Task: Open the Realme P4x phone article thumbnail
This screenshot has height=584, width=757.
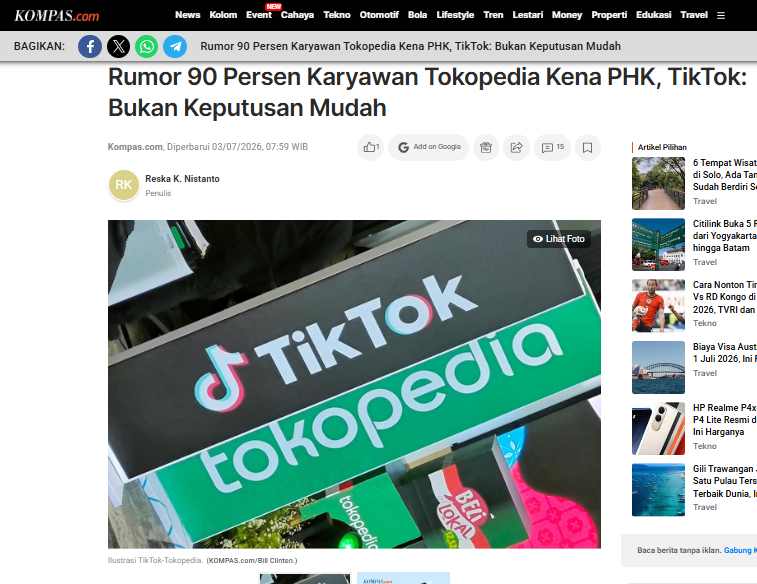Action: pos(659,429)
